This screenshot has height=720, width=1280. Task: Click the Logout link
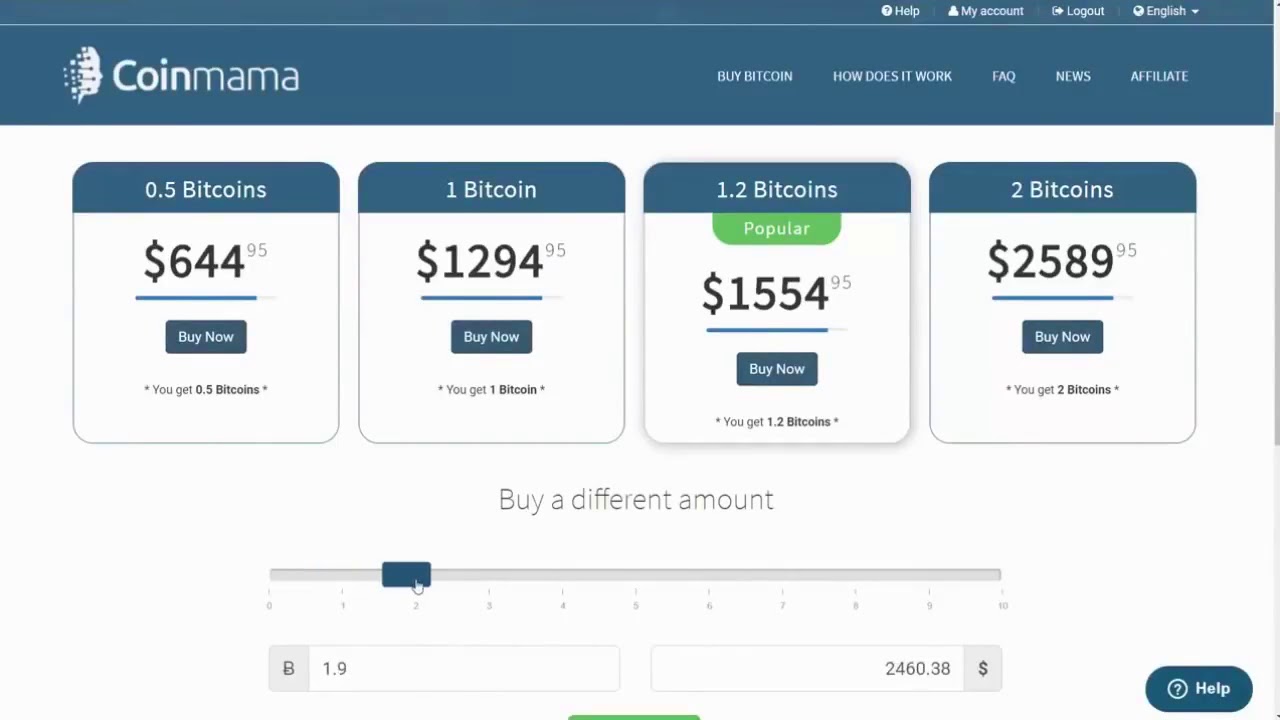tap(1078, 11)
